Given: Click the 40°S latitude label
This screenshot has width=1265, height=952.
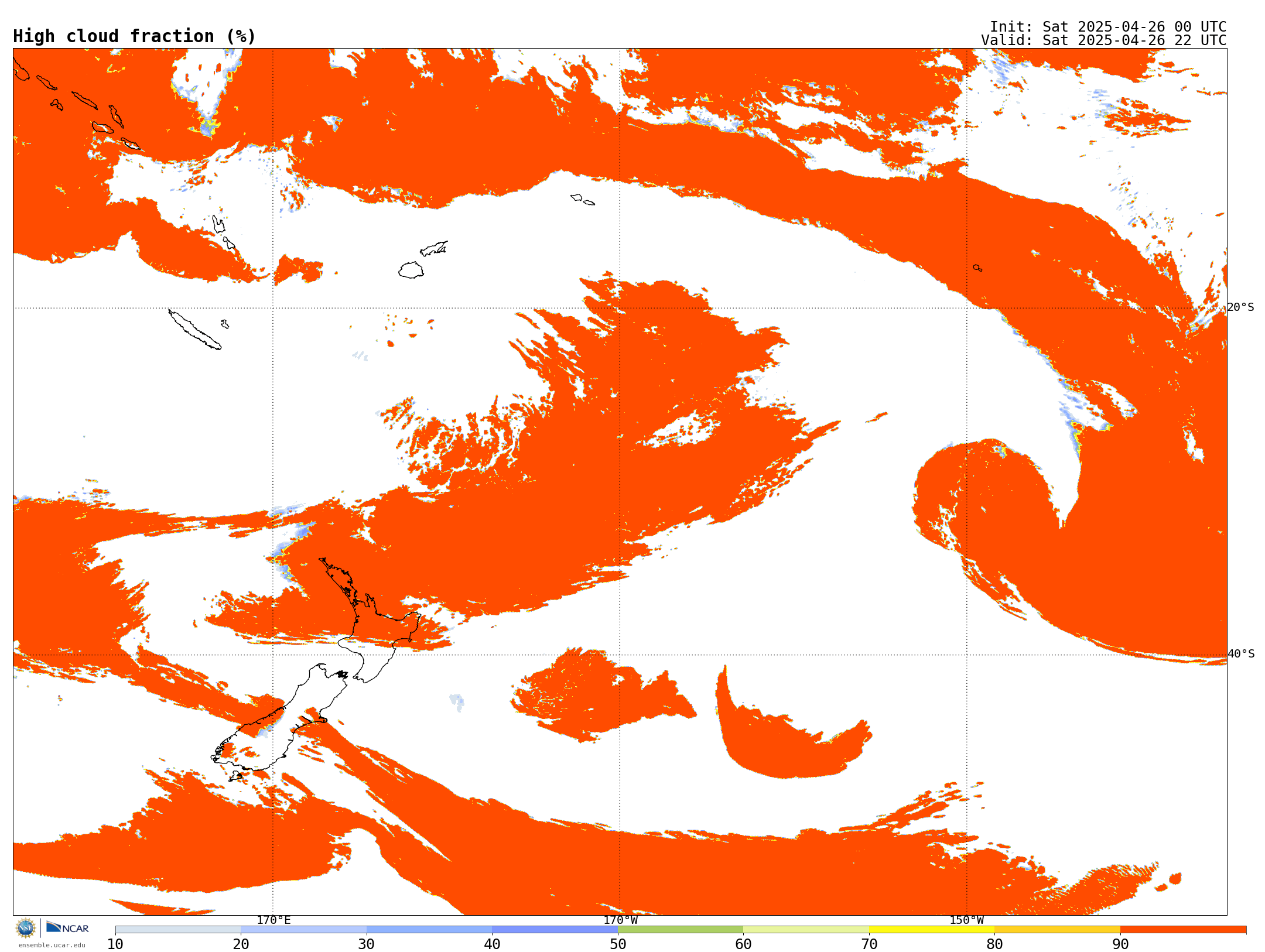Looking at the screenshot, I should click(x=1240, y=654).
